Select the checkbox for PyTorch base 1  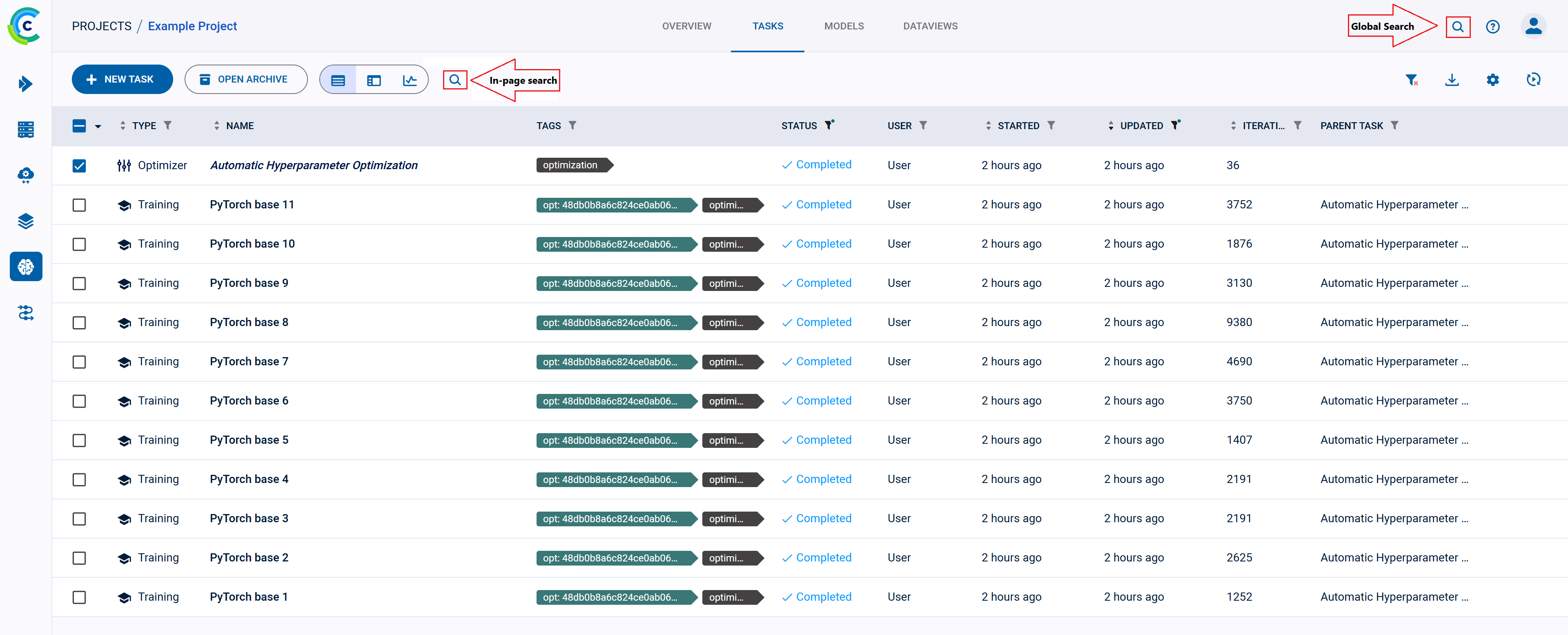click(x=79, y=597)
